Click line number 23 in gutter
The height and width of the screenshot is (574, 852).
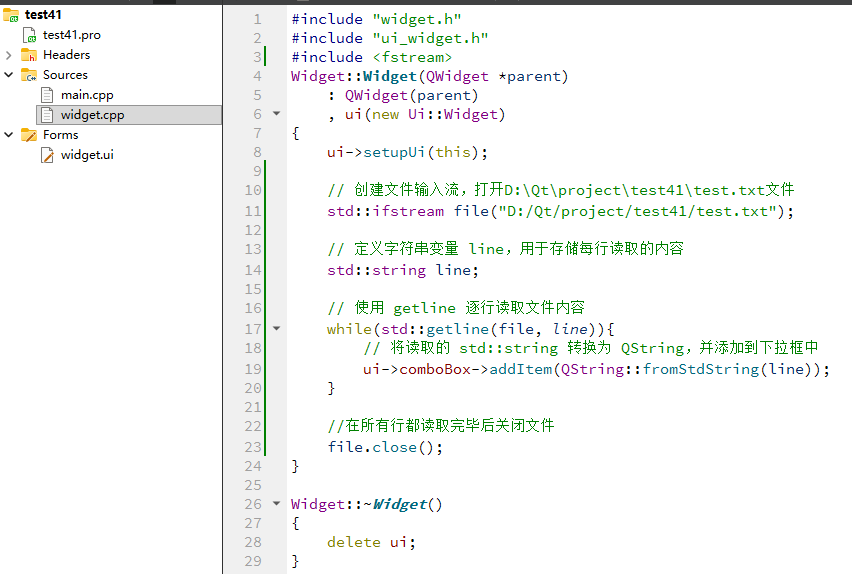click(x=253, y=447)
